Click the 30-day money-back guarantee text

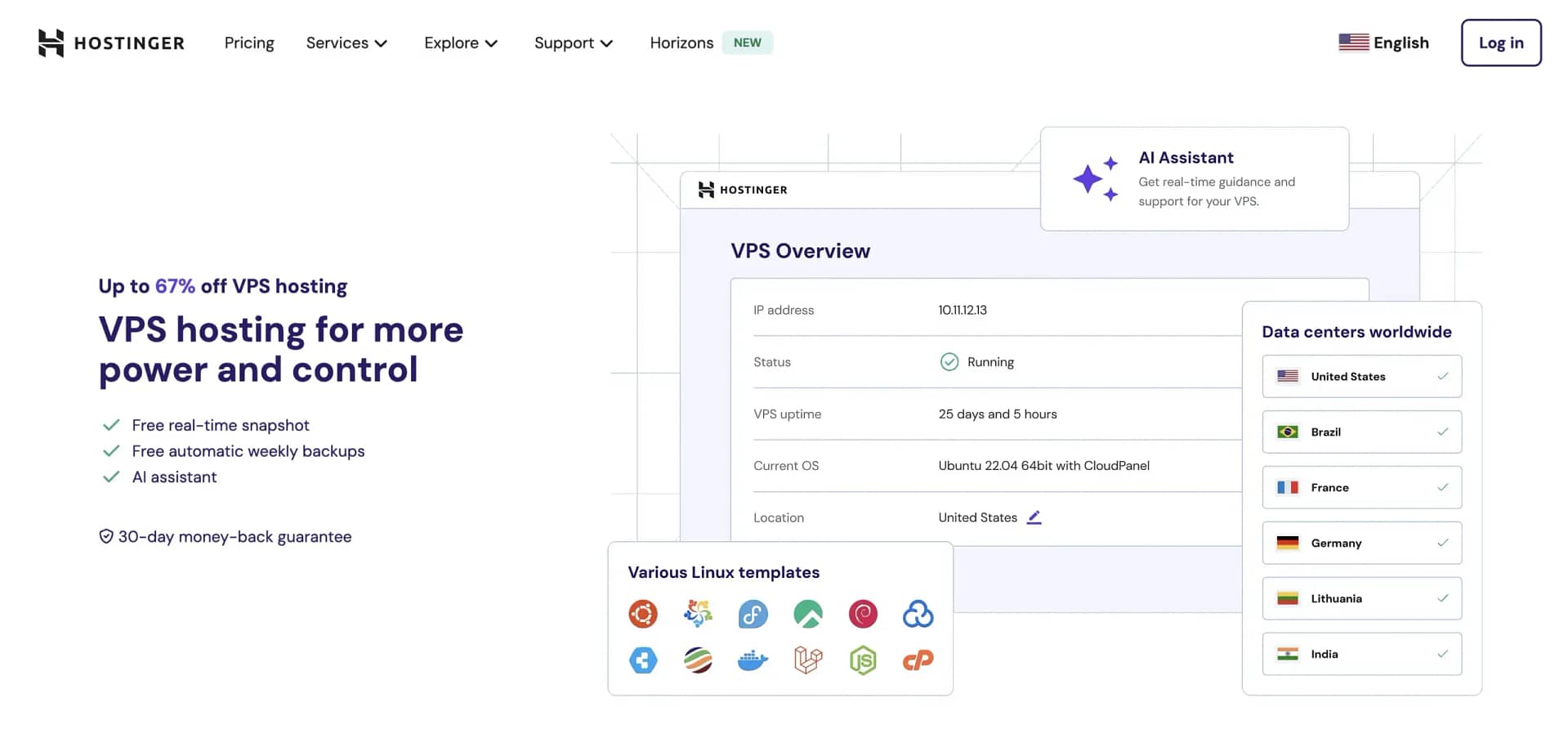coord(235,536)
